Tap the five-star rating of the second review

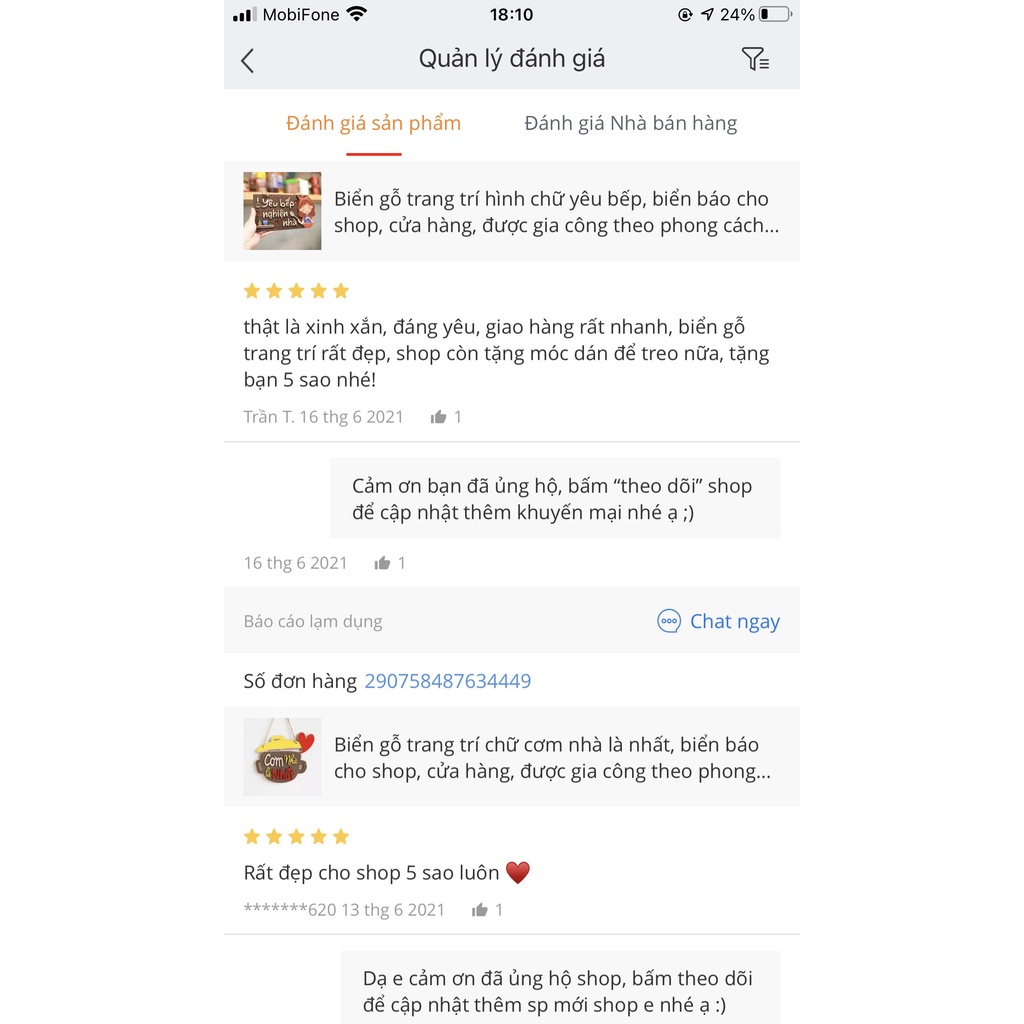click(x=296, y=836)
